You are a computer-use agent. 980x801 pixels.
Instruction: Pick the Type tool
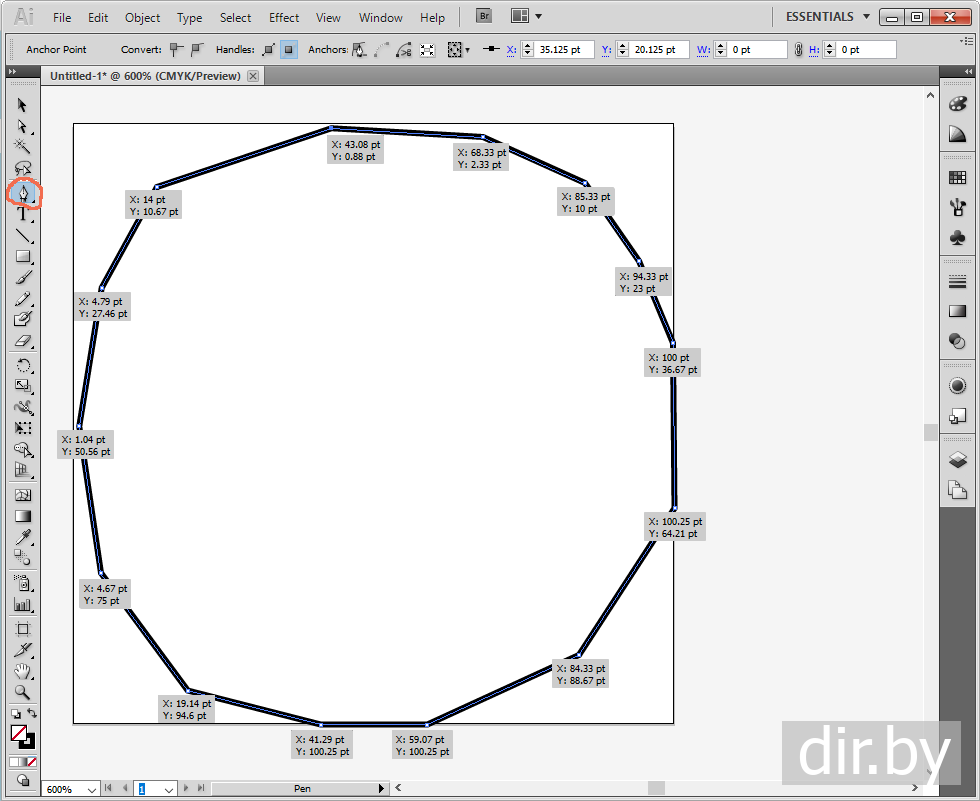[x=22, y=213]
